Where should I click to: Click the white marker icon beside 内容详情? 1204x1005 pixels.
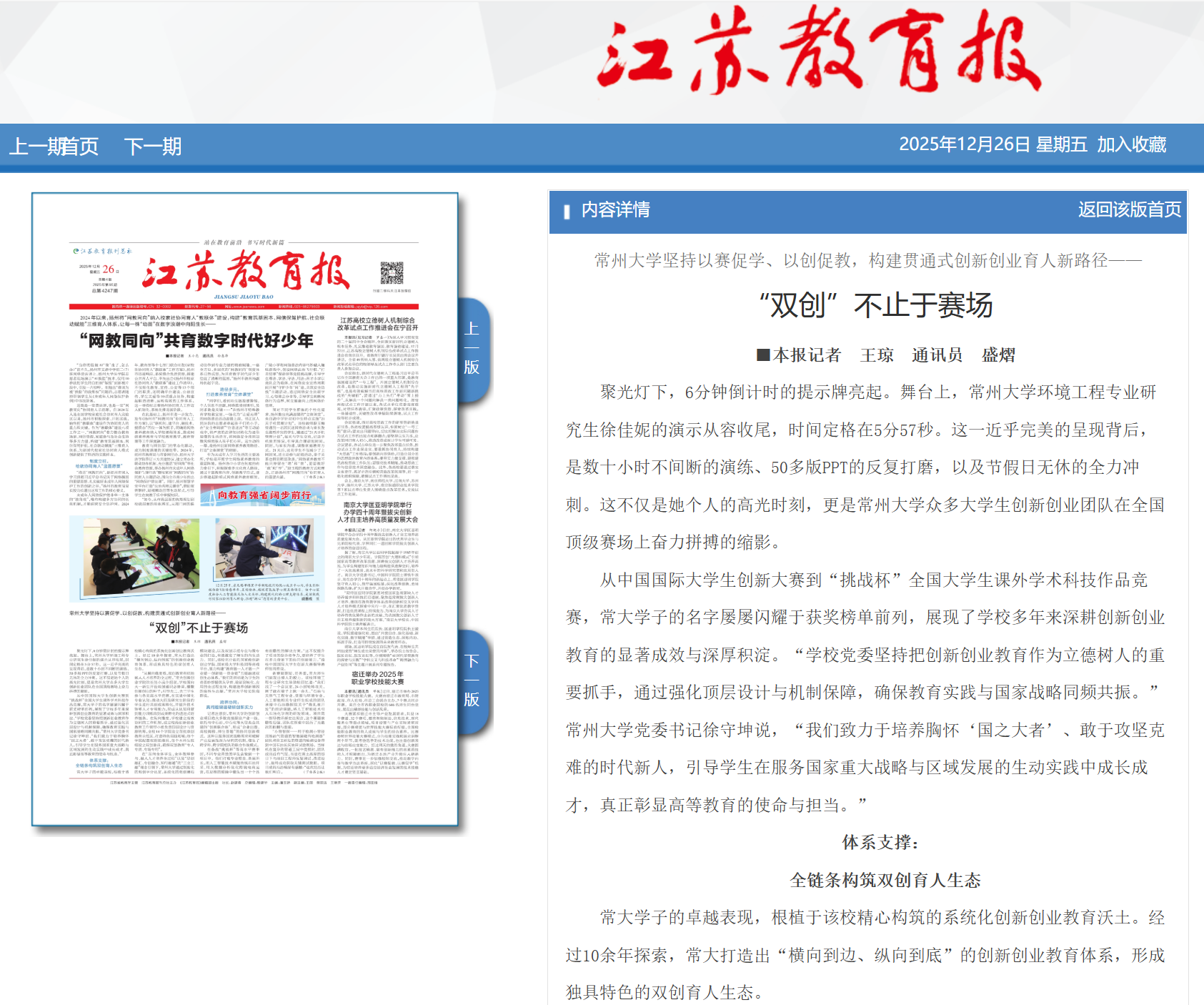567,211
